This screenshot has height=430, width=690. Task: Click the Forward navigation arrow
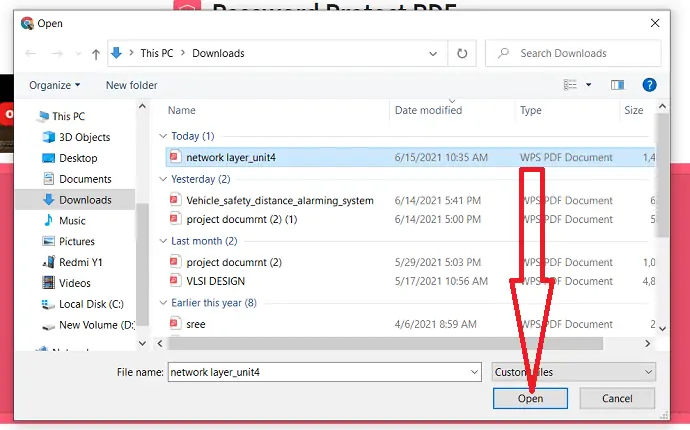[x=57, y=54]
